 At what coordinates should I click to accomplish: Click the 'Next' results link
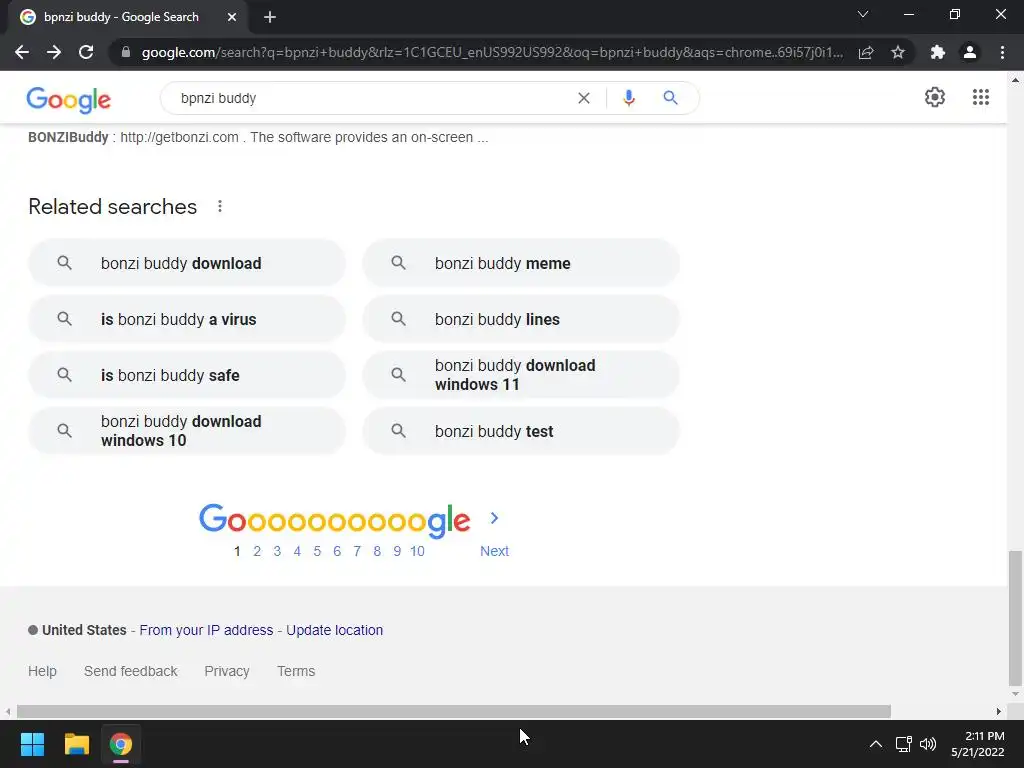pyautogui.click(x=494, y=551)
